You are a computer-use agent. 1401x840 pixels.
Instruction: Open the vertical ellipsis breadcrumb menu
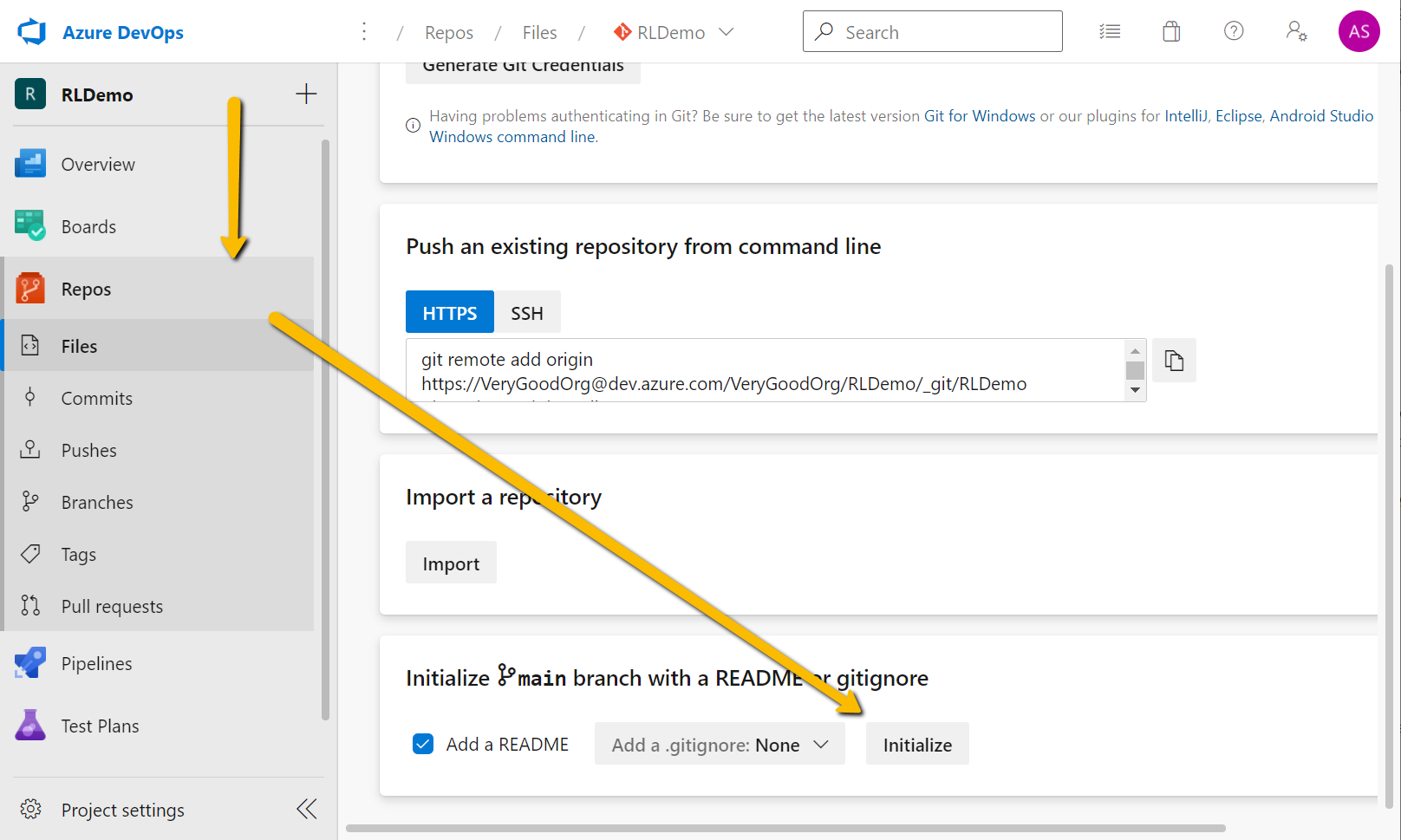[364, 32]
